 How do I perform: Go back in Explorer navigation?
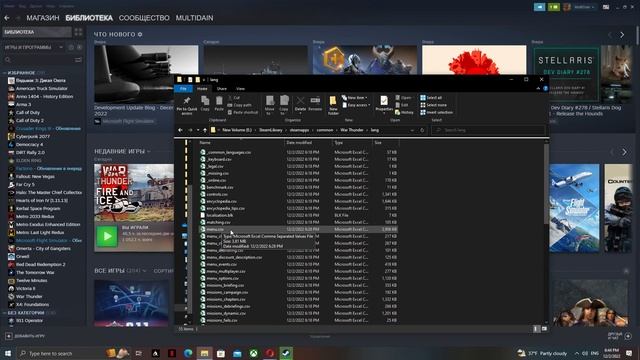tap(180, 130)
